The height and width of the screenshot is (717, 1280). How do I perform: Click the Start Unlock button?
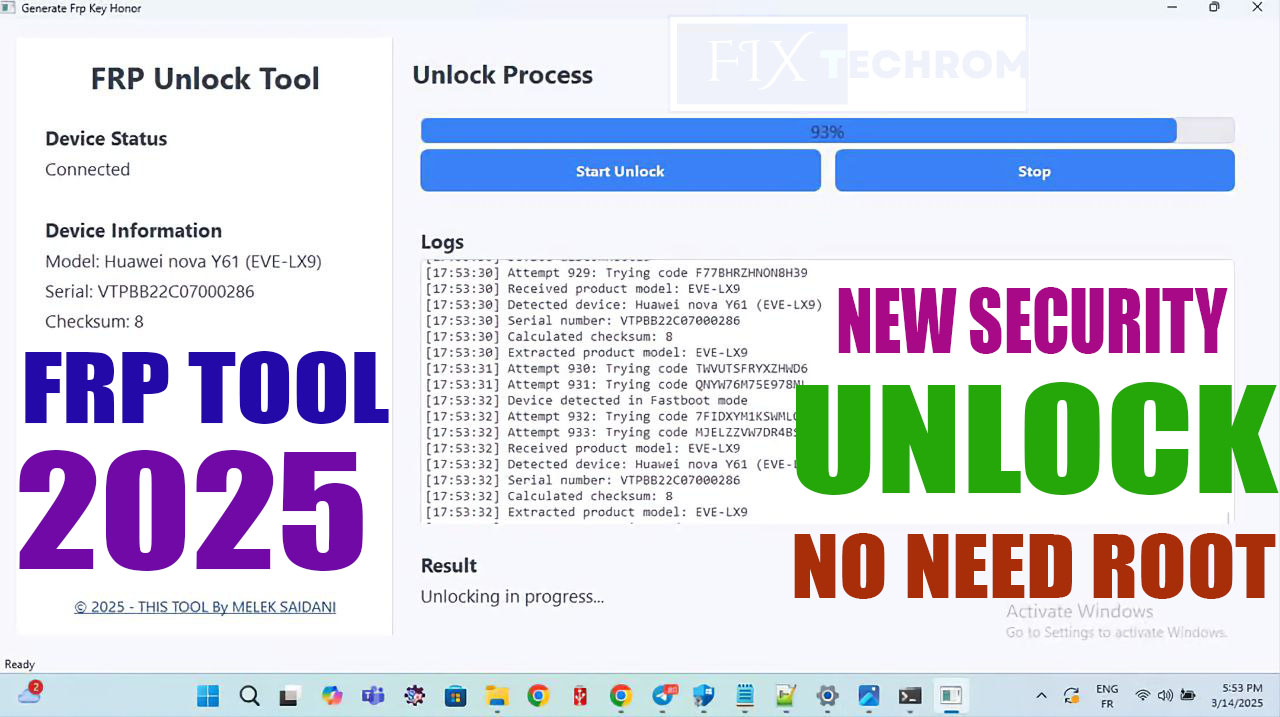(x=620, y=171)
